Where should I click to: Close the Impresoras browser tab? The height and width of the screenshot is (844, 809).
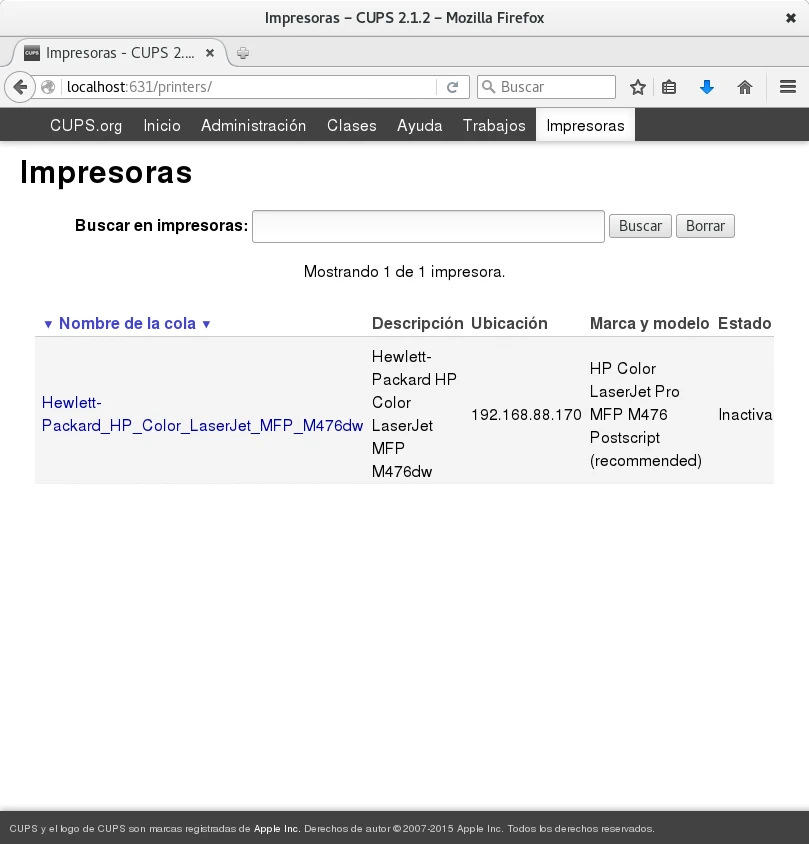click(x=210, y=53)
